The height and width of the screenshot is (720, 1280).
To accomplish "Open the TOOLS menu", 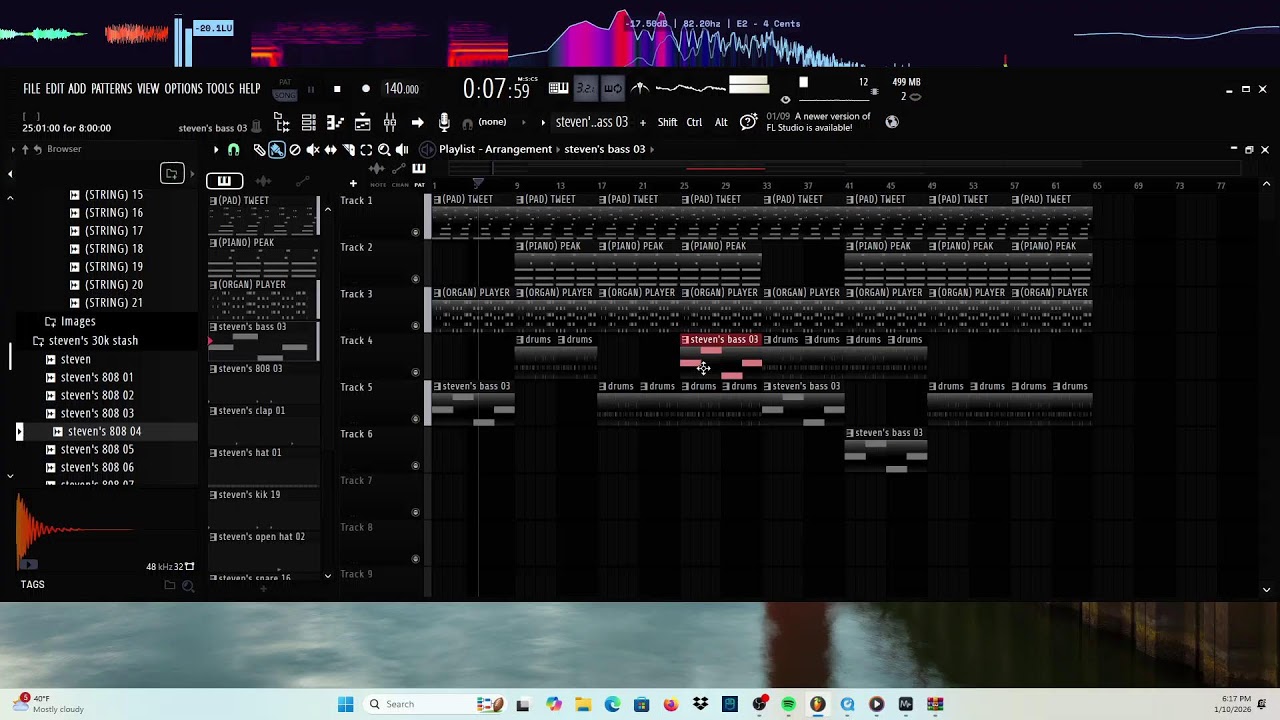I will click(220, 89).
